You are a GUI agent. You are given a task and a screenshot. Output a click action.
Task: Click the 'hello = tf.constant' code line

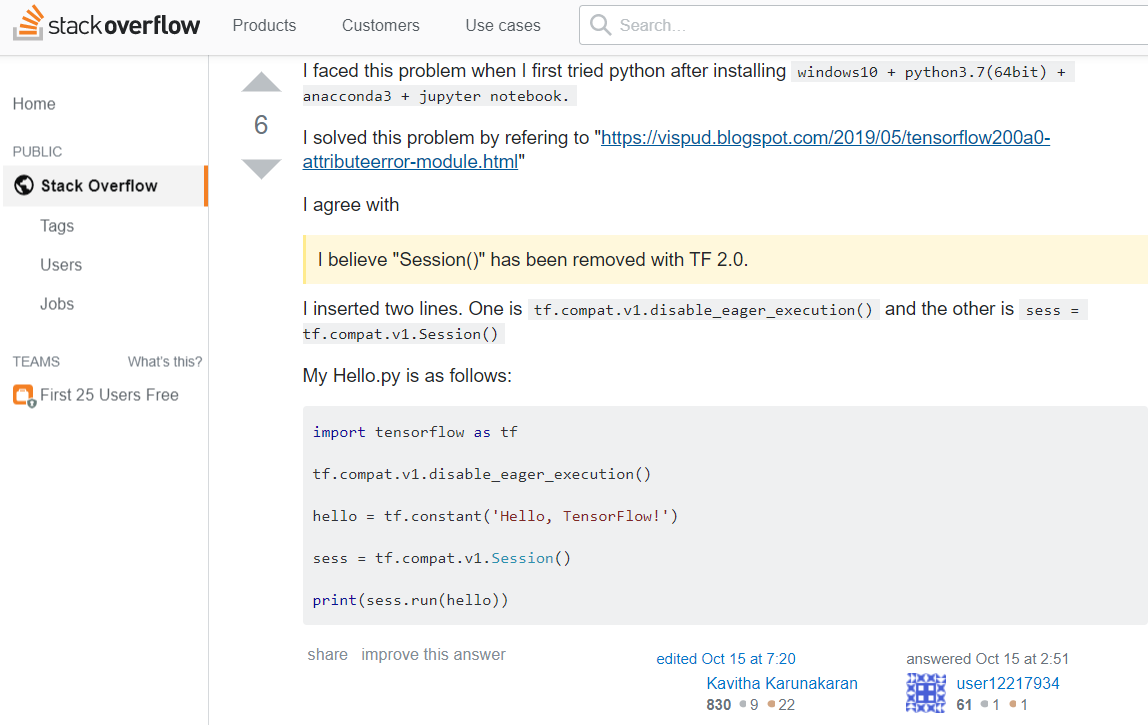pyautogui.click(x=495, y=516)
